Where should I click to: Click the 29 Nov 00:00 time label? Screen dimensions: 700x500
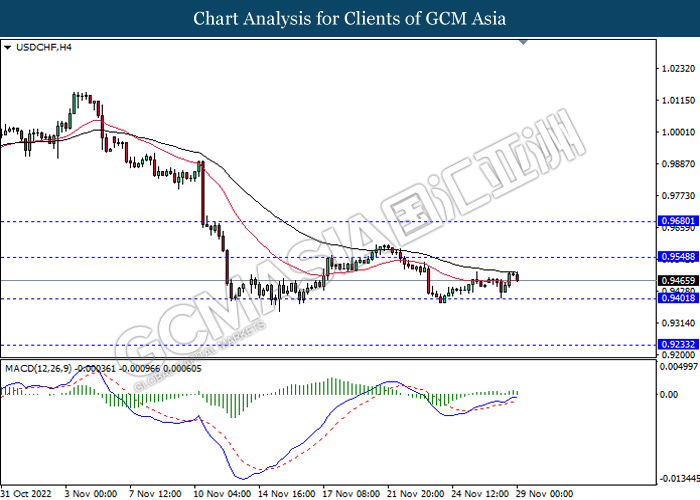pos(544,494)
